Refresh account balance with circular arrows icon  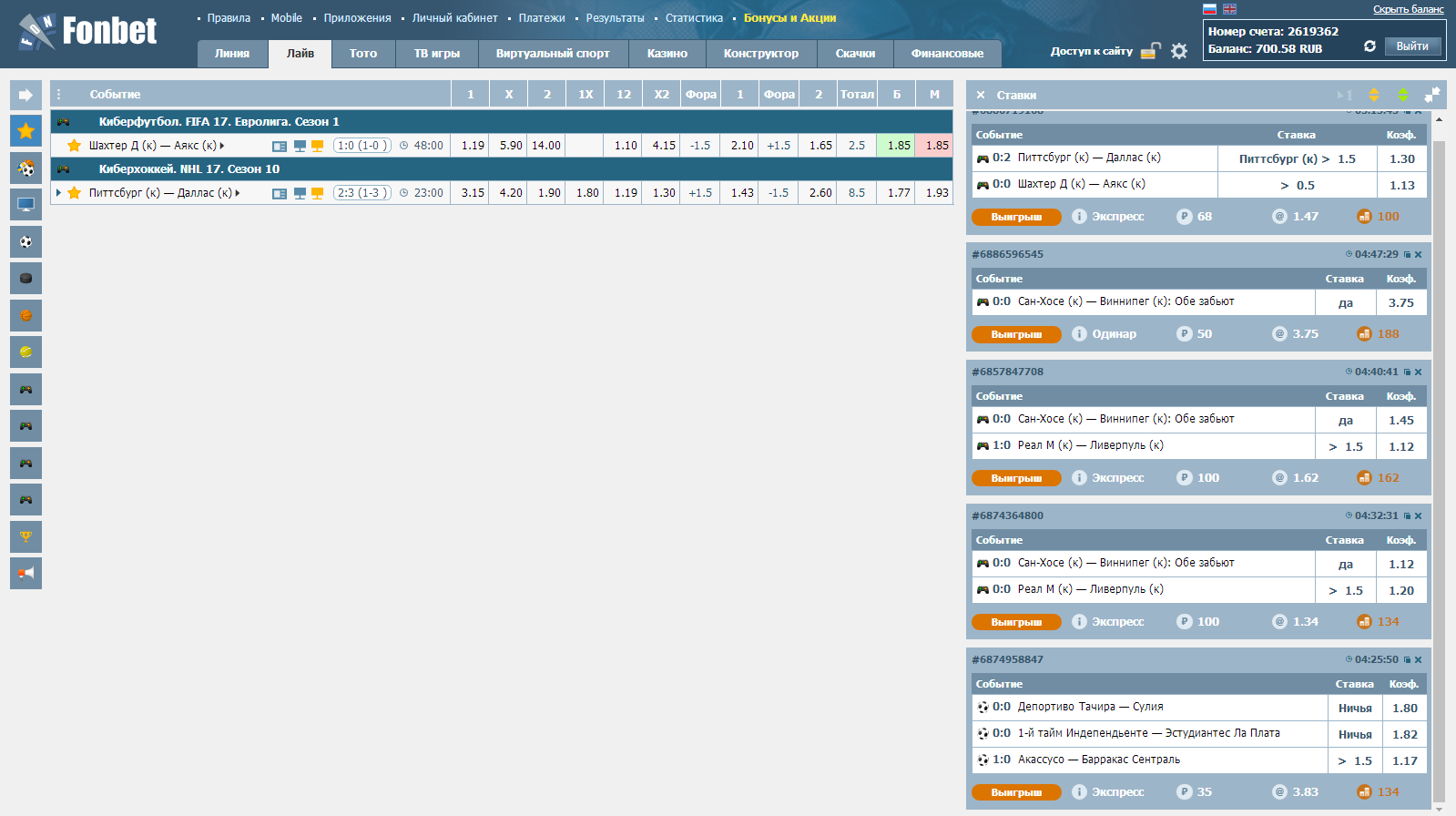click(1369, 46)
